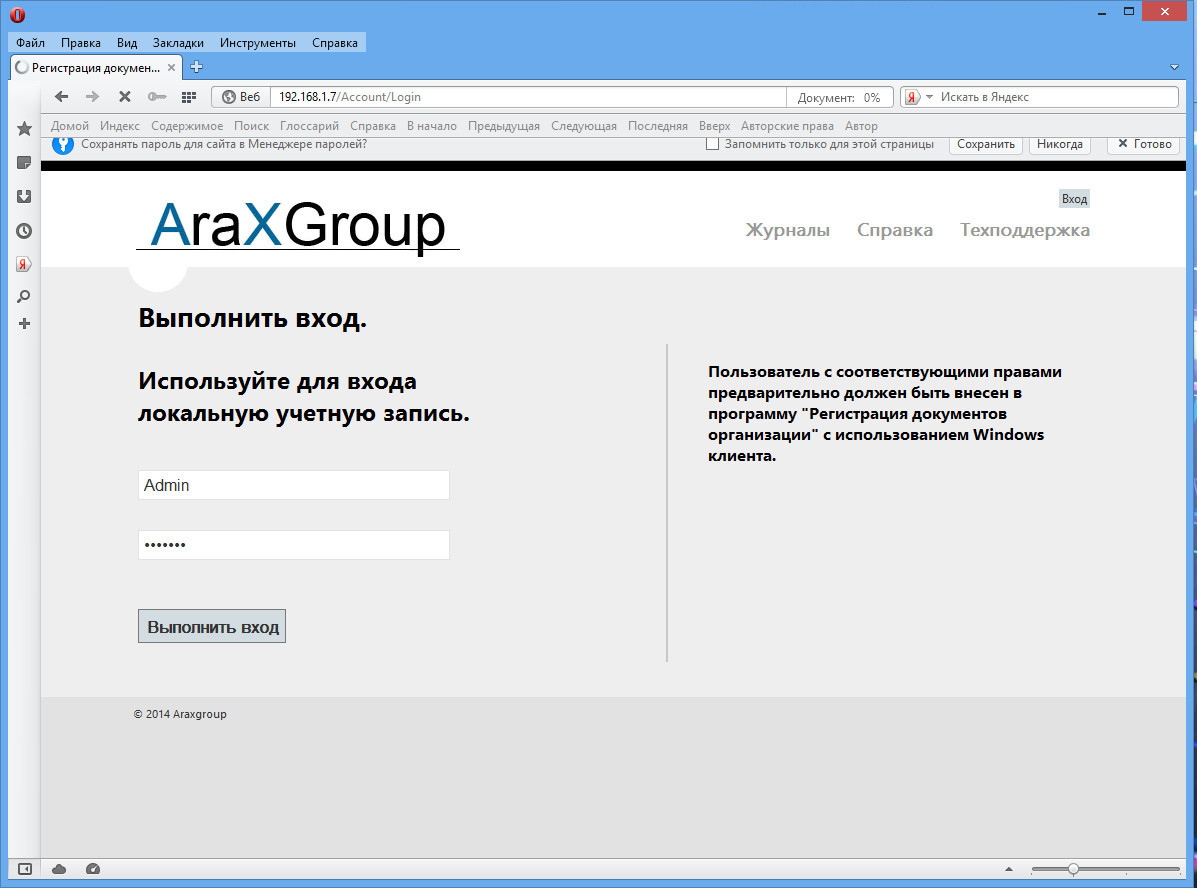Click the address bar URL
1197x888 pixels.
click(x=528, y=97)
